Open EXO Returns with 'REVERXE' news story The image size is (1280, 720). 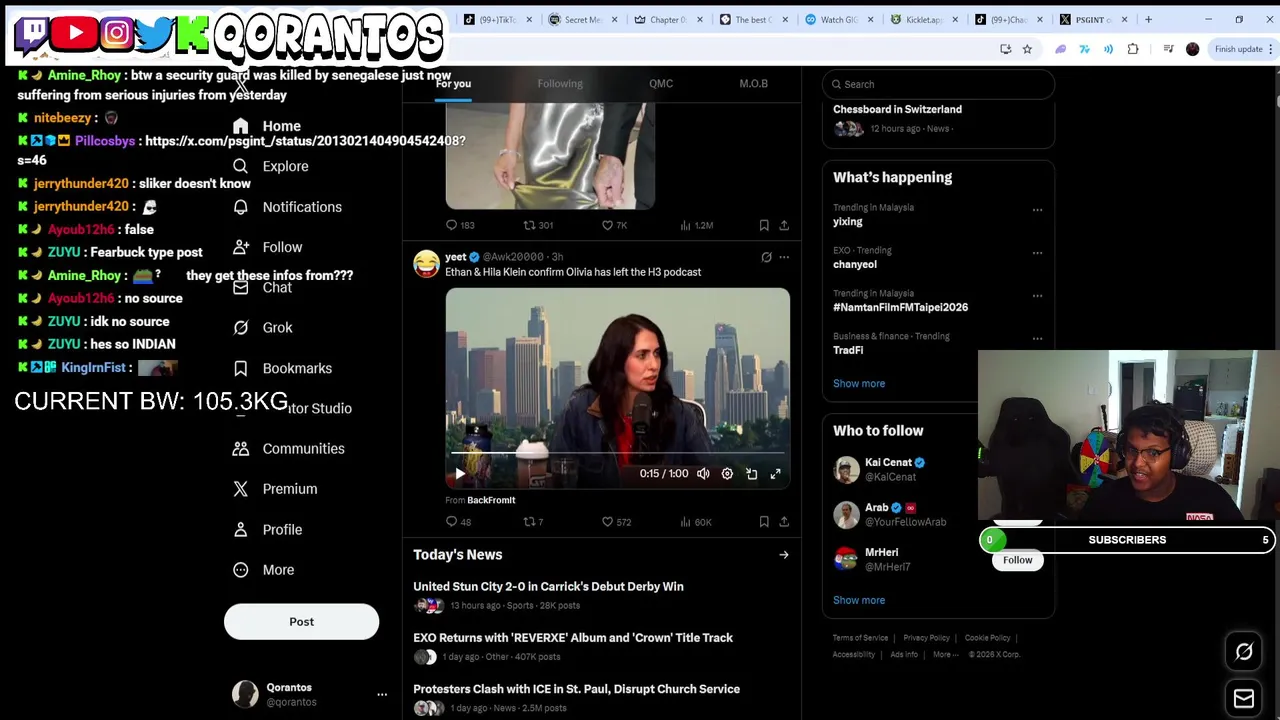pos(573,638)
